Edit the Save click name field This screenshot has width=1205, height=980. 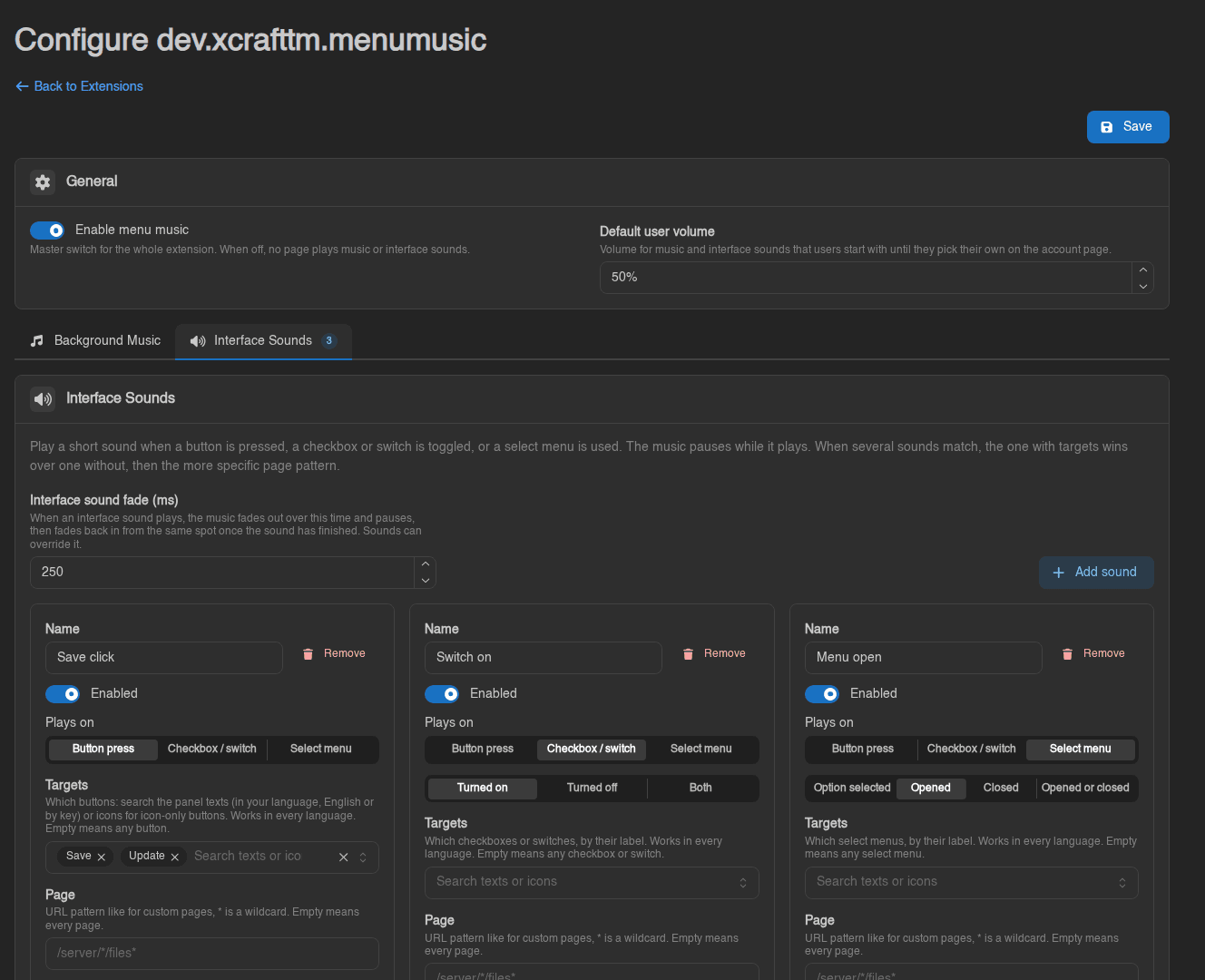(x=164, y=658)
